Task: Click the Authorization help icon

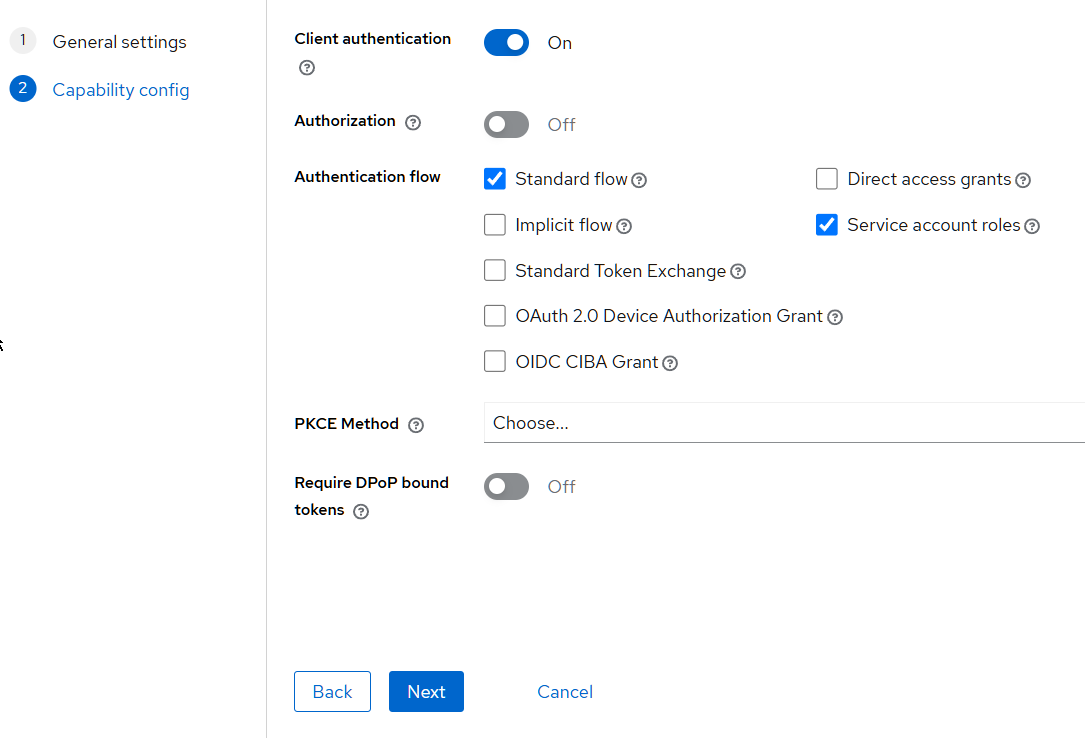Action: [x=413, y=122]
